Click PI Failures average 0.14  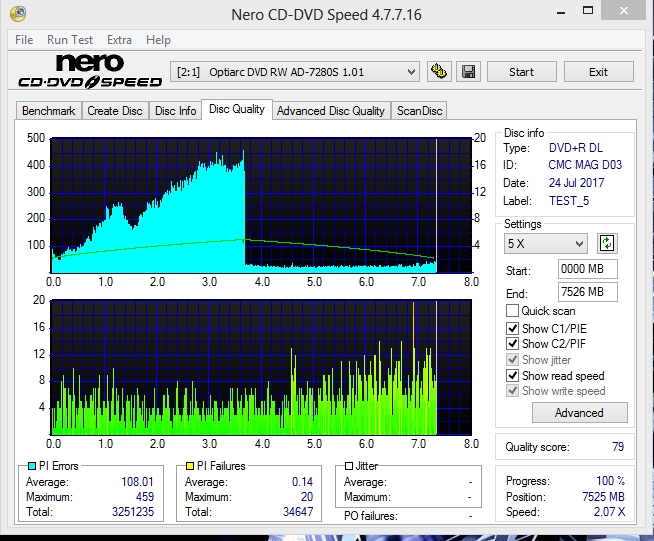[302, 482]
